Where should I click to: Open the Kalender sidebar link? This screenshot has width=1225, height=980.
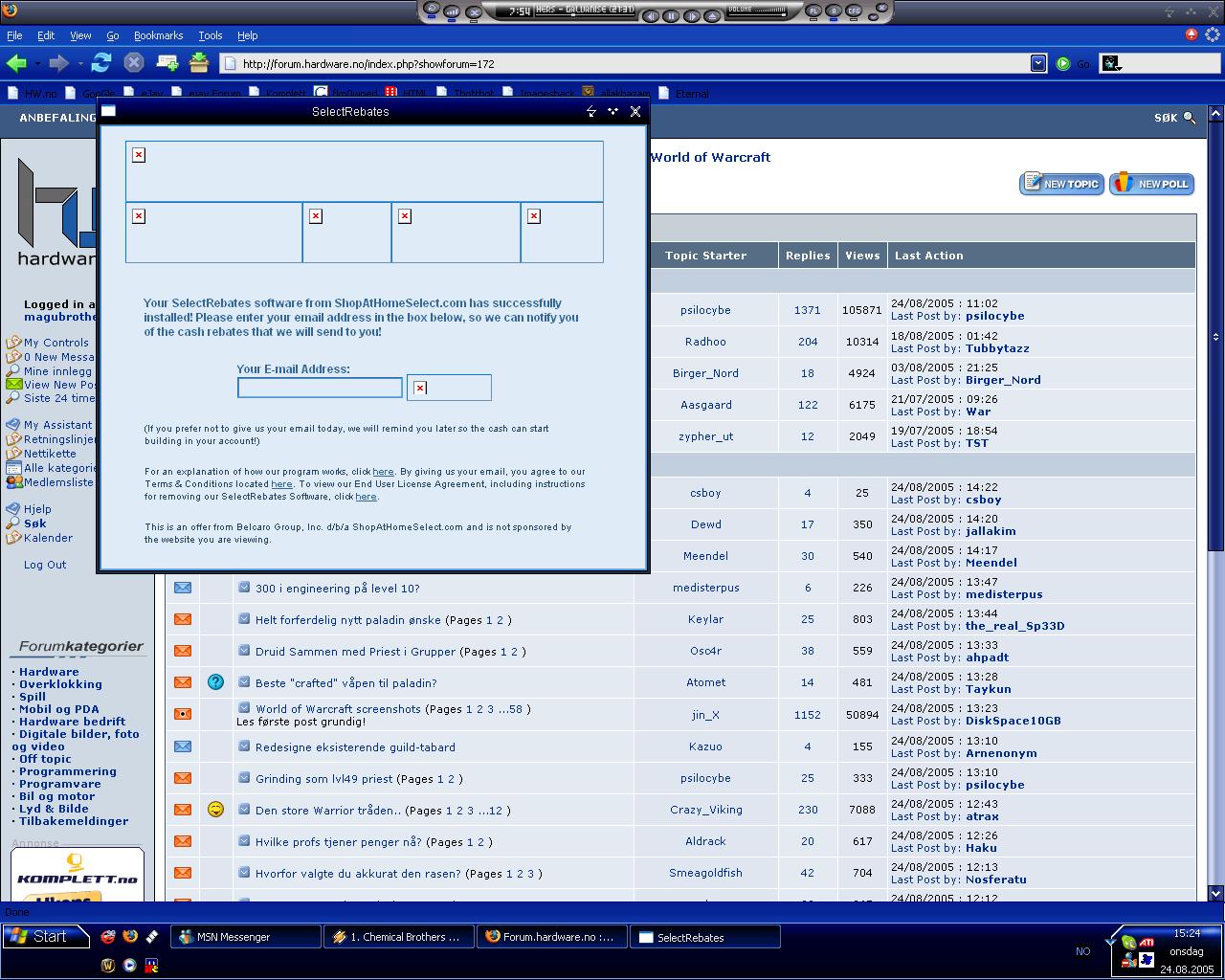[48, 538]
